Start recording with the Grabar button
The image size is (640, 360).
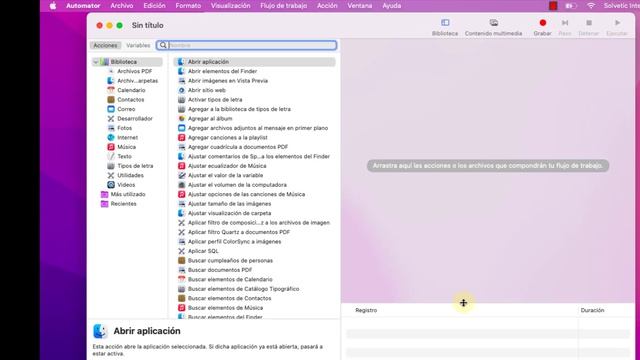tap(542, 23)
